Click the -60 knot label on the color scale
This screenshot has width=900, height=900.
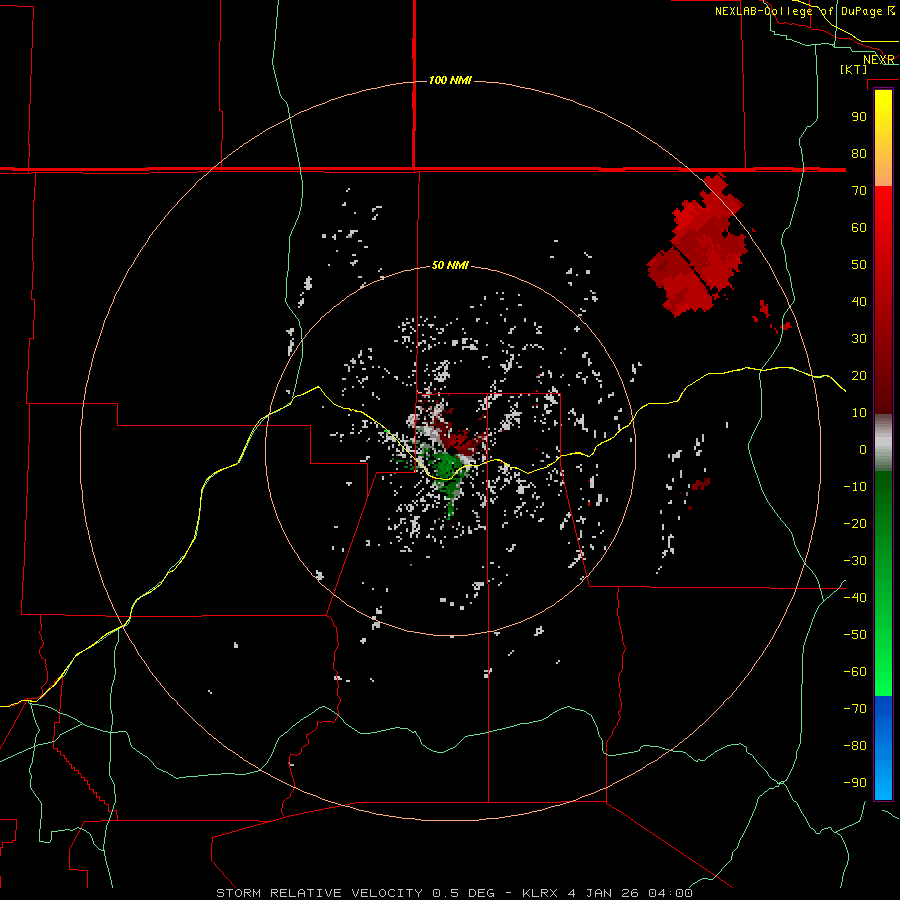click(855, 672)
